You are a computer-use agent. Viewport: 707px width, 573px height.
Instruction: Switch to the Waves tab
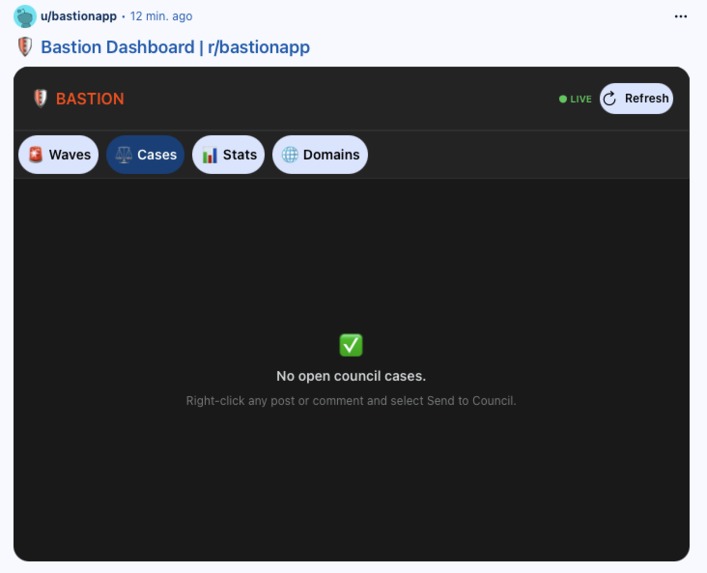58,155
